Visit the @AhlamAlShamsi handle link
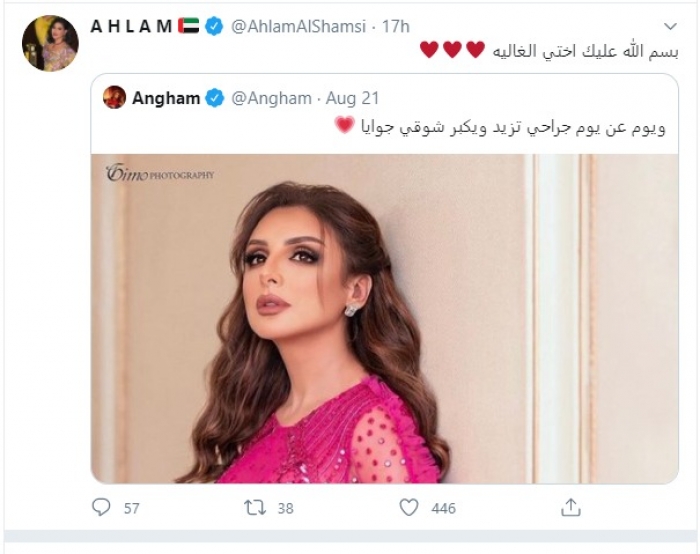Screen dimensions: 700x554 [x=298, y=26]
